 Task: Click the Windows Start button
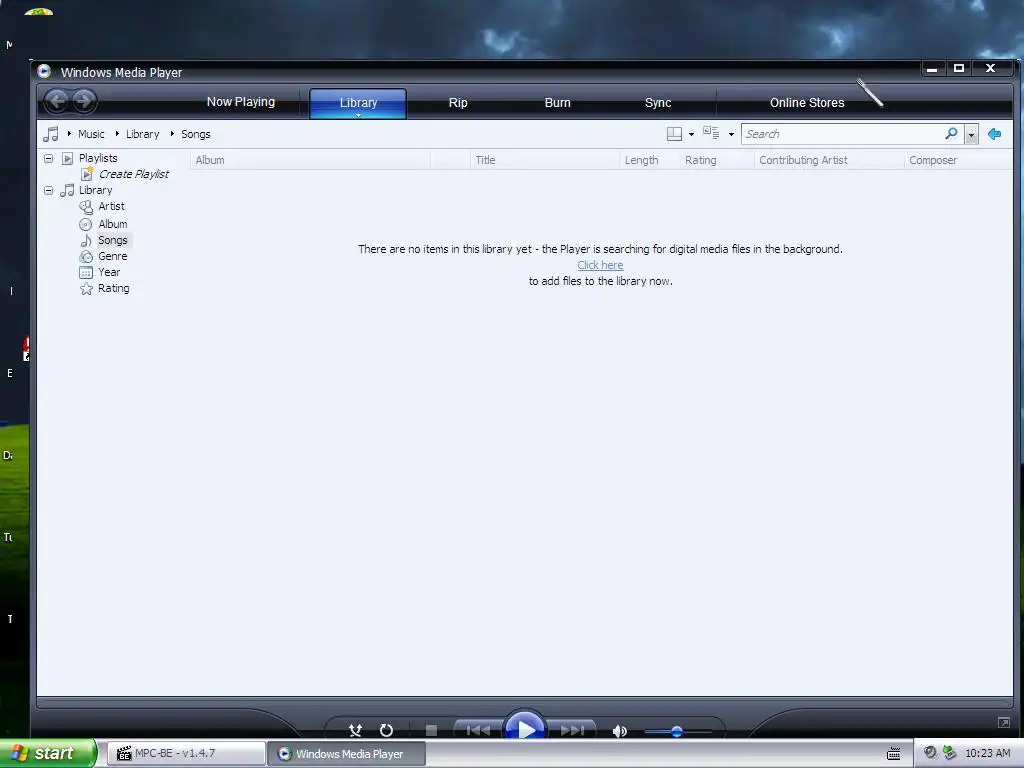click(48, 753)
